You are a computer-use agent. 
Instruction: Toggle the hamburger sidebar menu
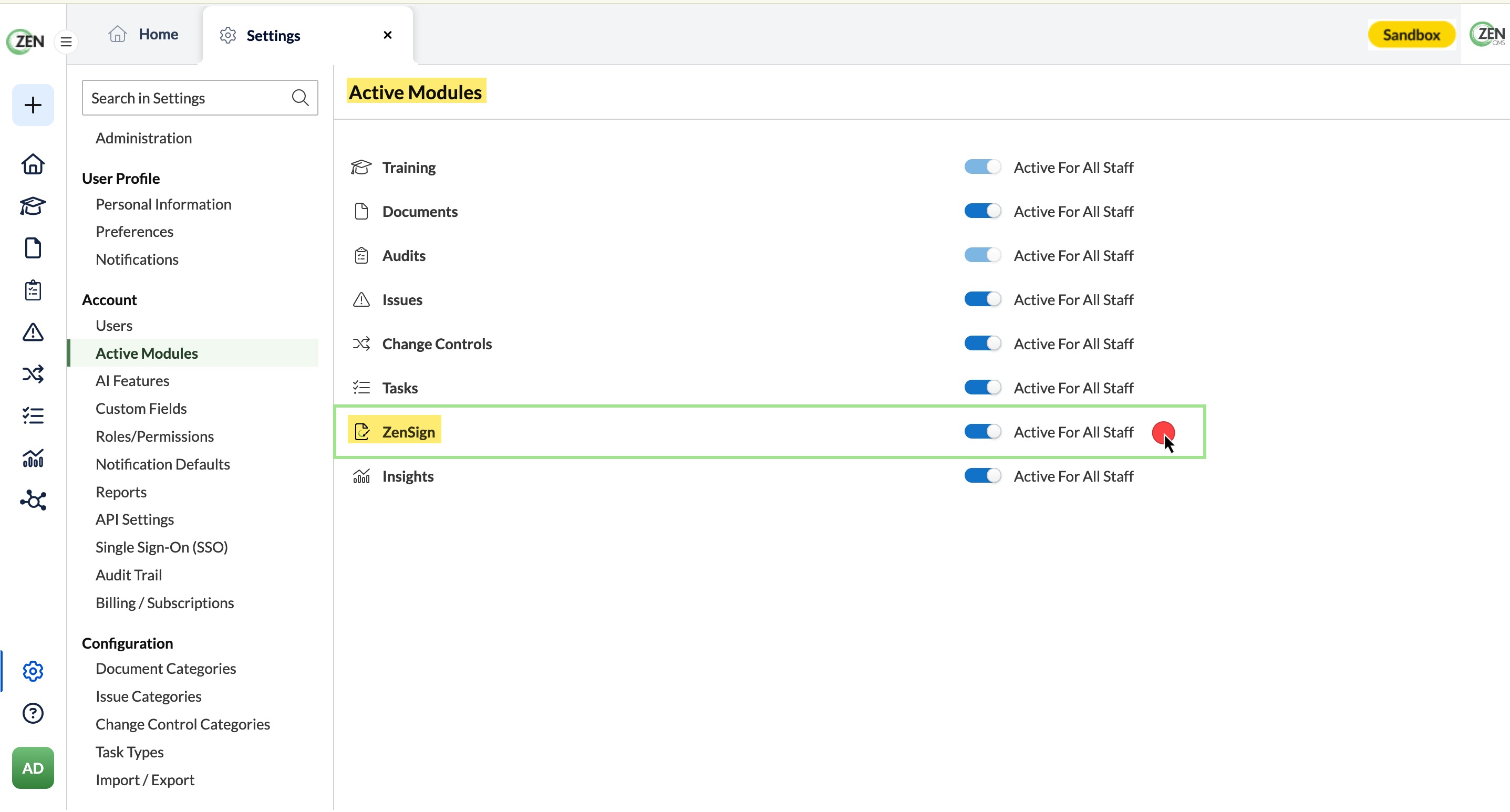[x=66, y=41]
